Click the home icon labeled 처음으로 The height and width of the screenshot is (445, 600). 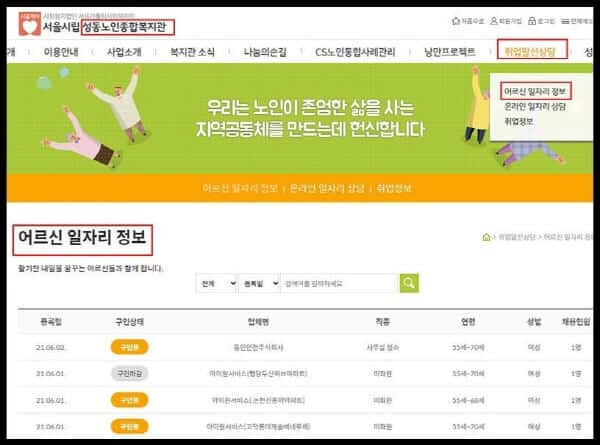pyautogui.click(x=455, y=21)
